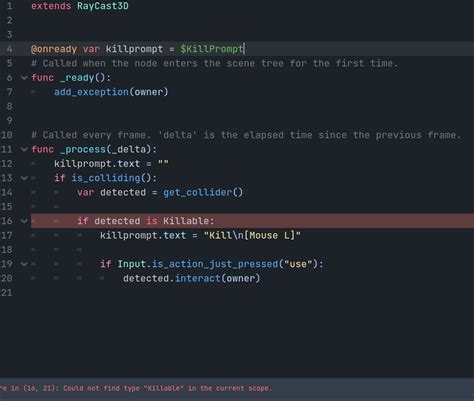Click the "use" string on line 19
This screenshot has height=401, width=474.
pyautogui.click(x=298, y=264)
